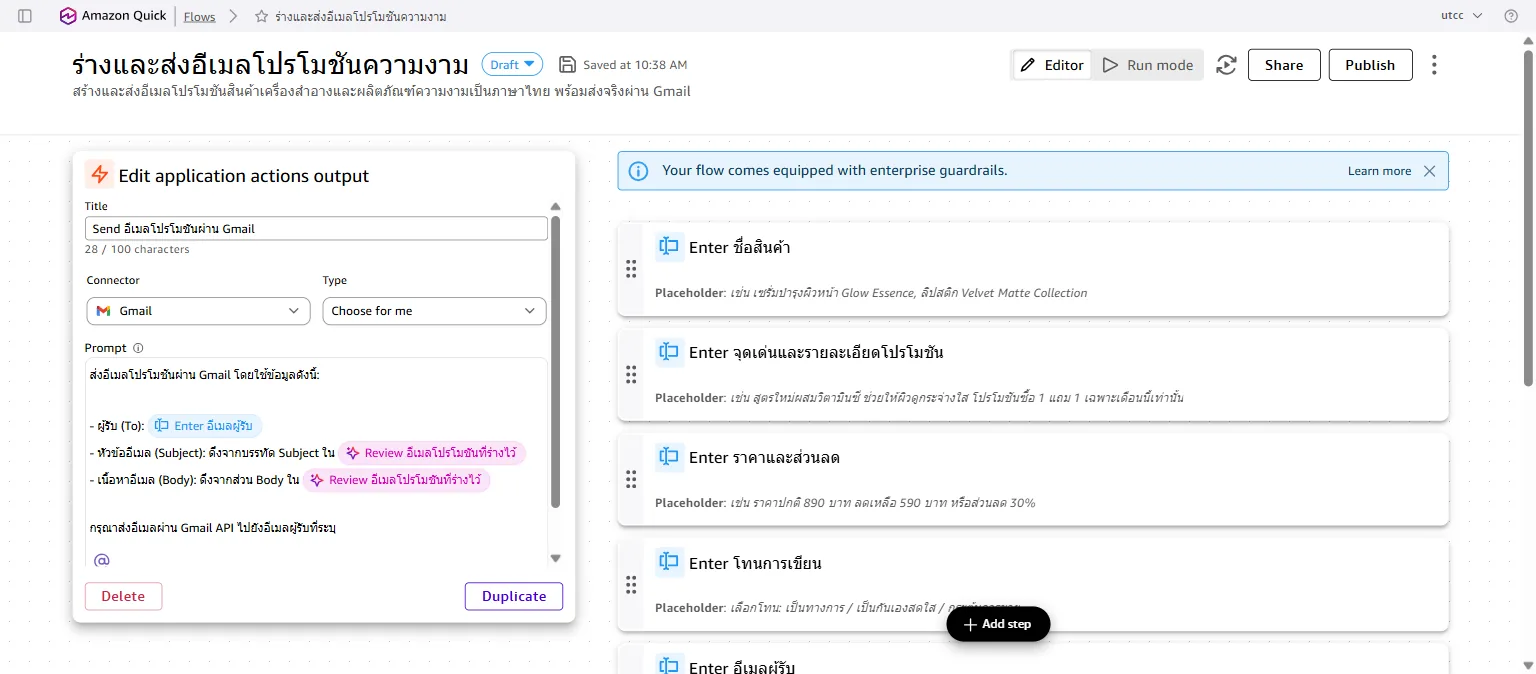Open the Type 'Choose for me' dropdown

pyautogui.click(x=434, y=311)
